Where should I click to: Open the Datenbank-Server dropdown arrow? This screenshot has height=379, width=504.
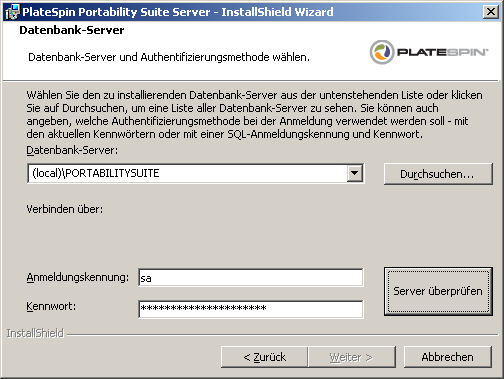coord(354,173)
